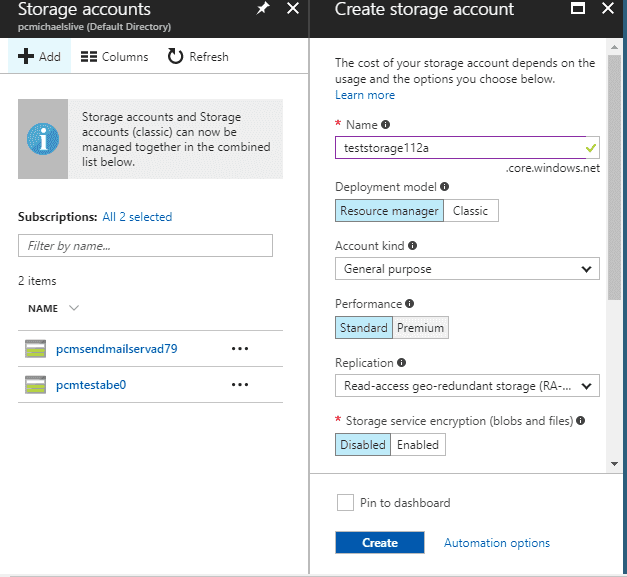Open ellipsis menu for pcmsendmailservad79
The height and width of the screenshot is (577, 627).
pos(240,349)
